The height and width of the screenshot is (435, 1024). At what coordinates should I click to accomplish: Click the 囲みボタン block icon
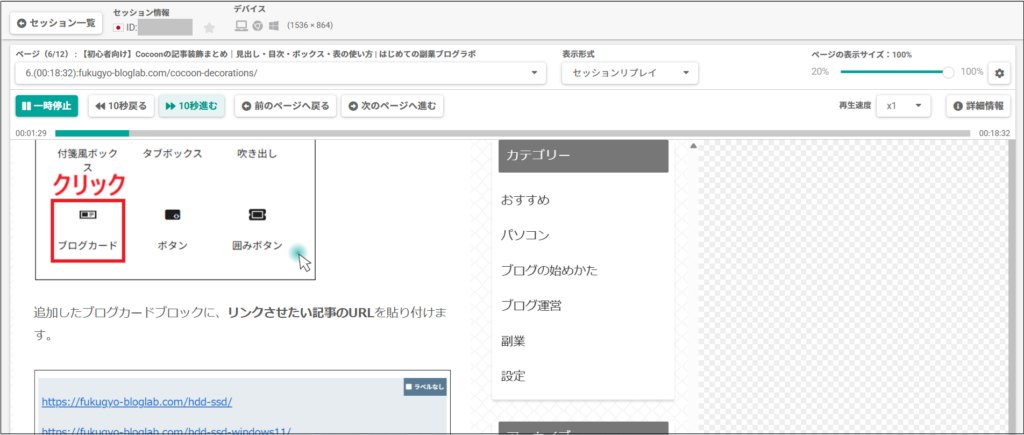click(x=257, y=214)
